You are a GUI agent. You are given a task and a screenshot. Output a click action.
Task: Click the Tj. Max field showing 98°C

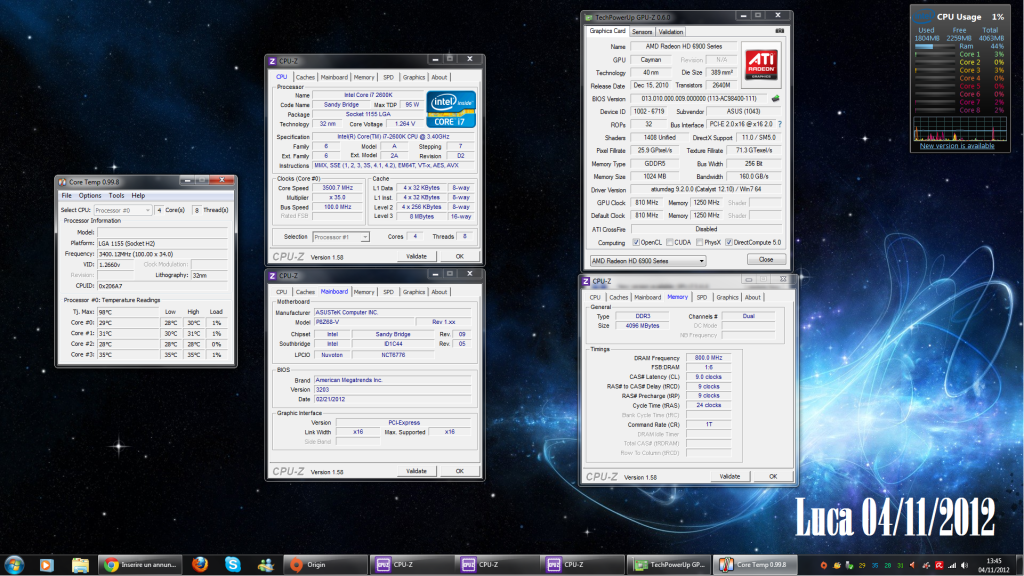click(129, 312)
